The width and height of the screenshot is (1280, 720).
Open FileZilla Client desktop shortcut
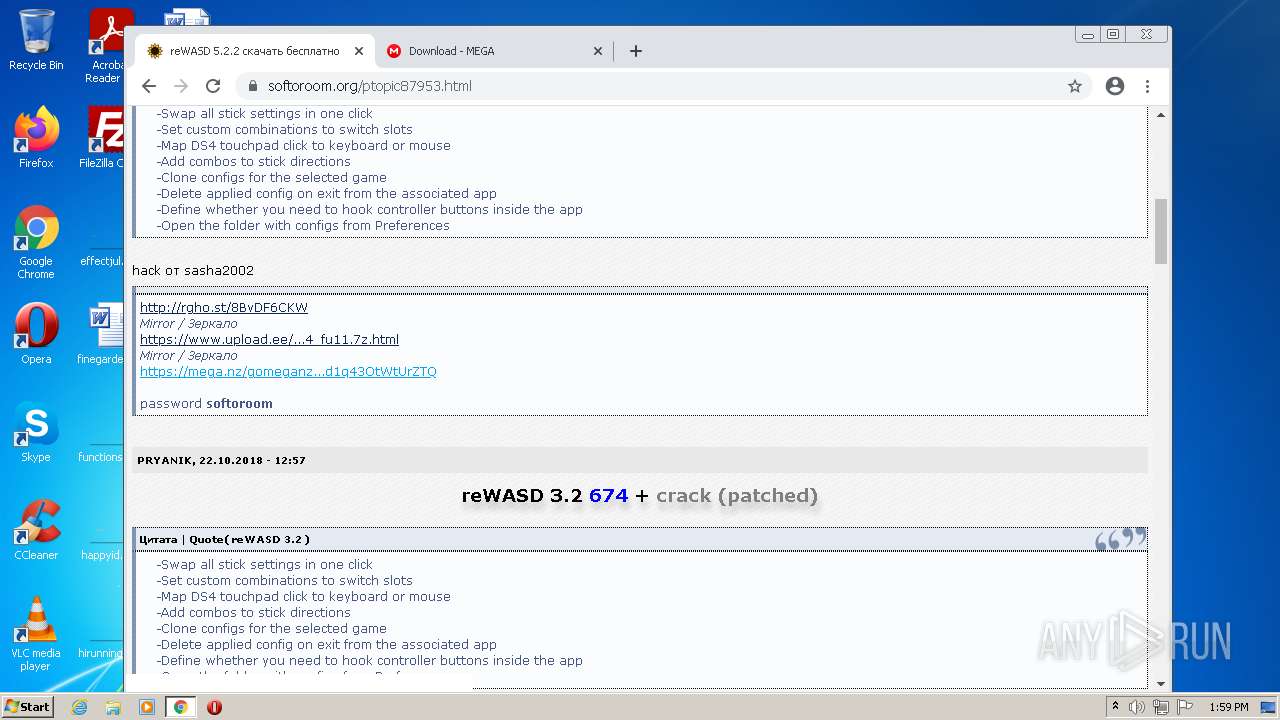click(104, 138)
